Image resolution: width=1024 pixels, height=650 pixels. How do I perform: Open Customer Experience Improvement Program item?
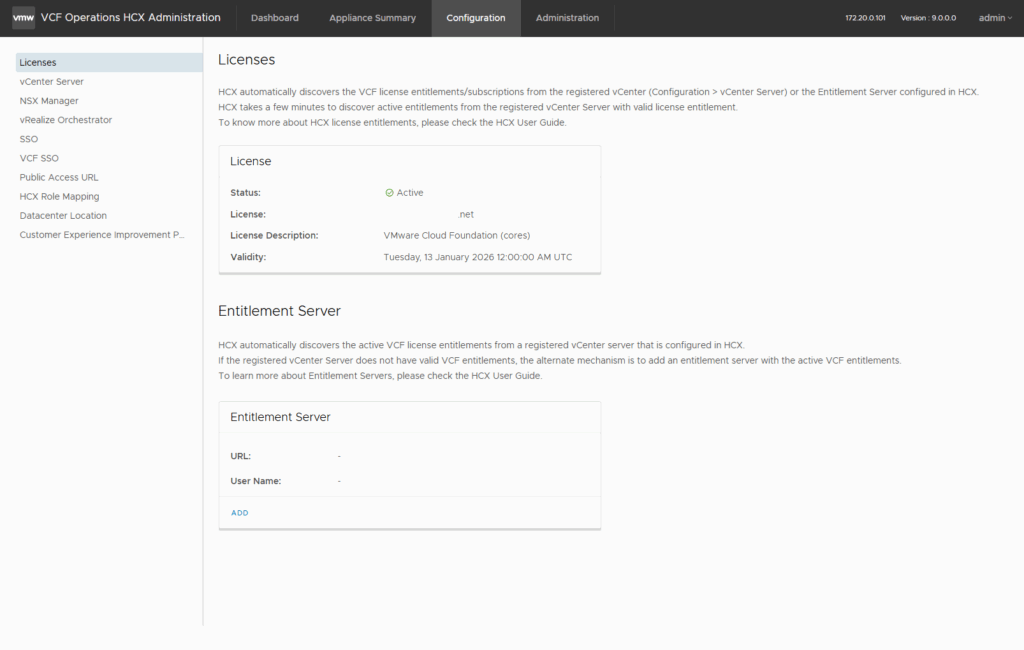pos(102,235)
